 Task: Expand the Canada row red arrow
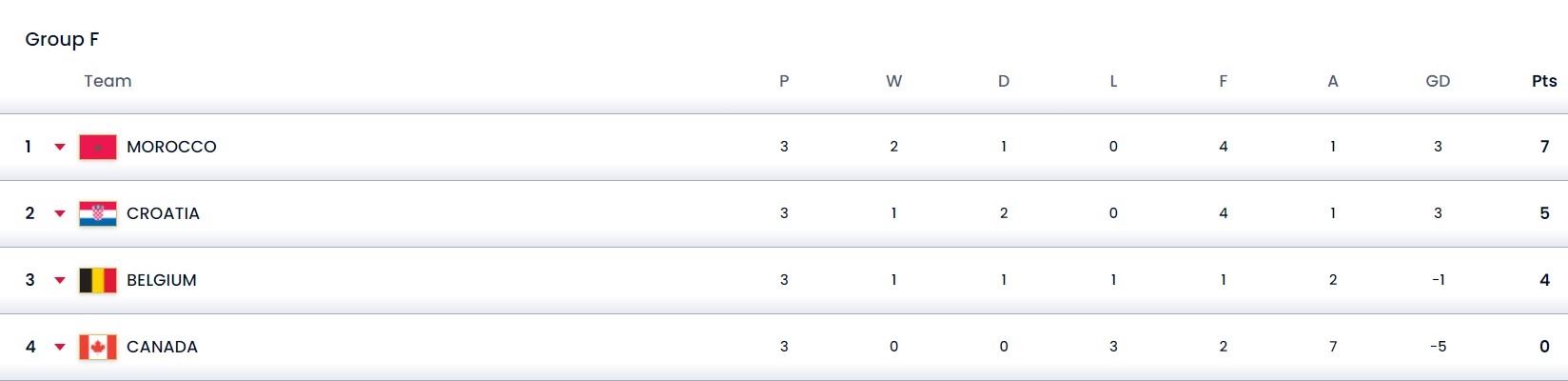coord(60,347)
